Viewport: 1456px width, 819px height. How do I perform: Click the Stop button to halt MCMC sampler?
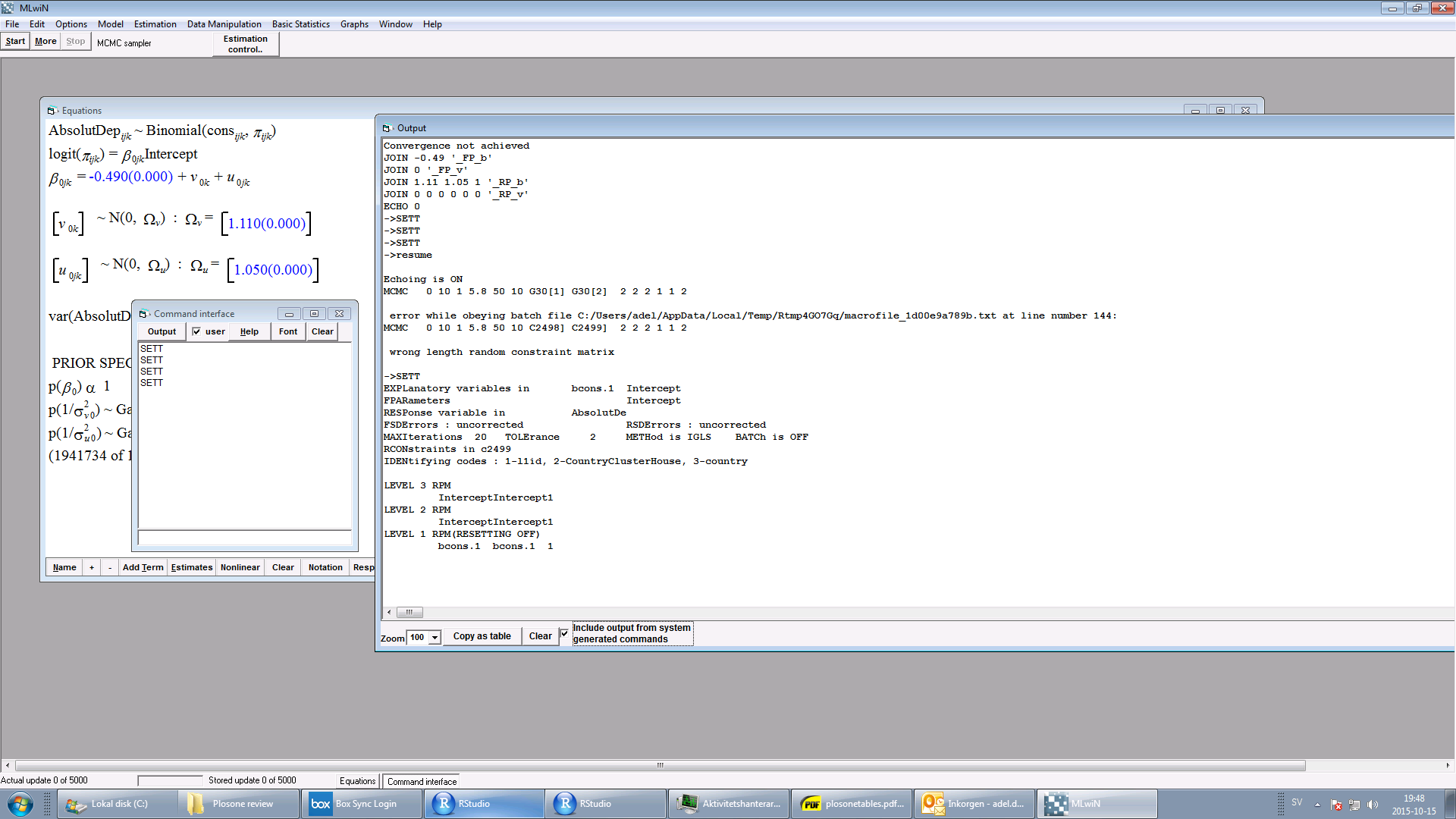point(75,42)
